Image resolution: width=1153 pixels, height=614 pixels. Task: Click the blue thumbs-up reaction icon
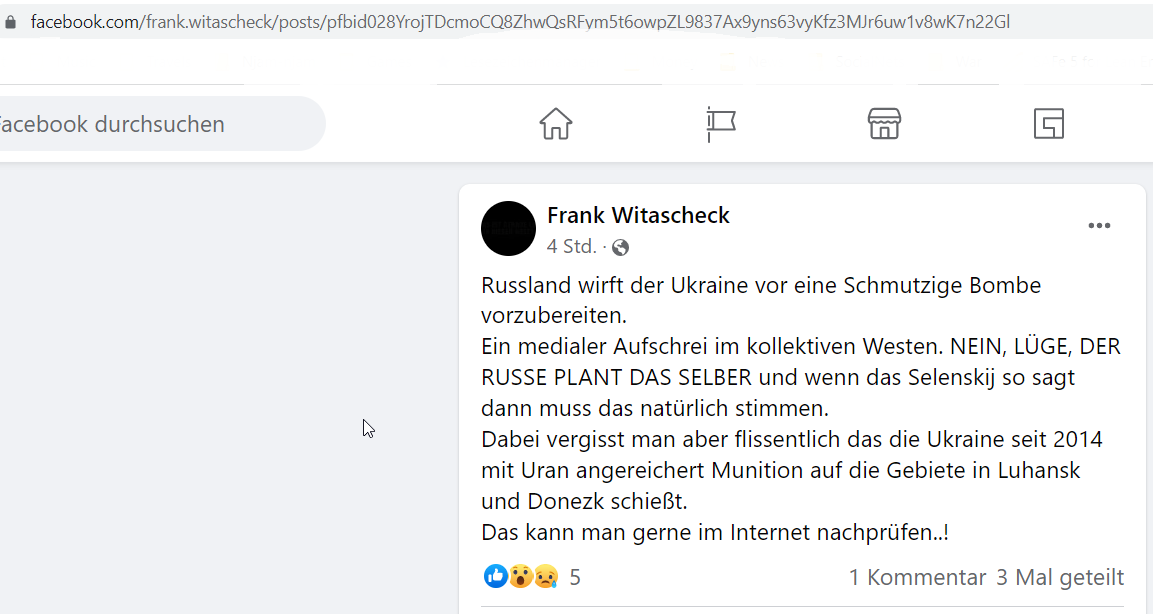(x=496, y=576)
